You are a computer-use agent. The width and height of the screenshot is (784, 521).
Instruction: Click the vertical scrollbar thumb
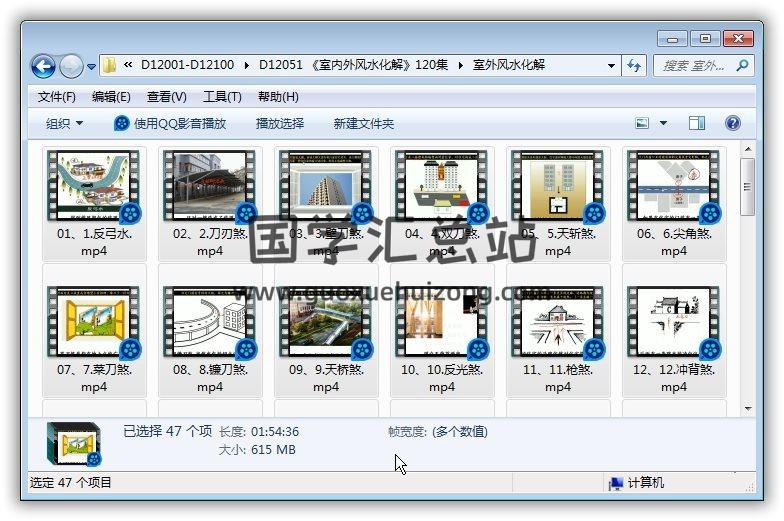747,185
